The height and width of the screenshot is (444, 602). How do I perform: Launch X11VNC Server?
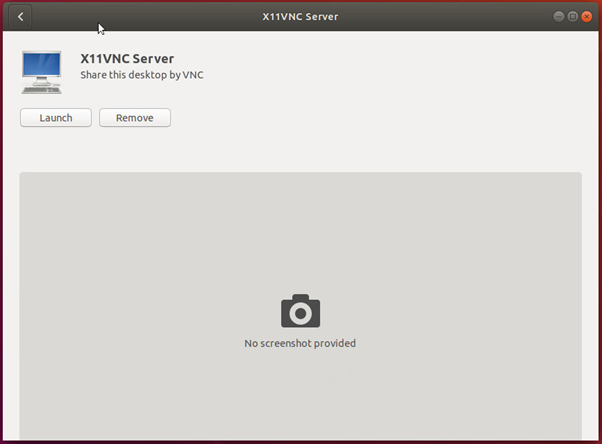pyautogui.click(x=56, y=118)
